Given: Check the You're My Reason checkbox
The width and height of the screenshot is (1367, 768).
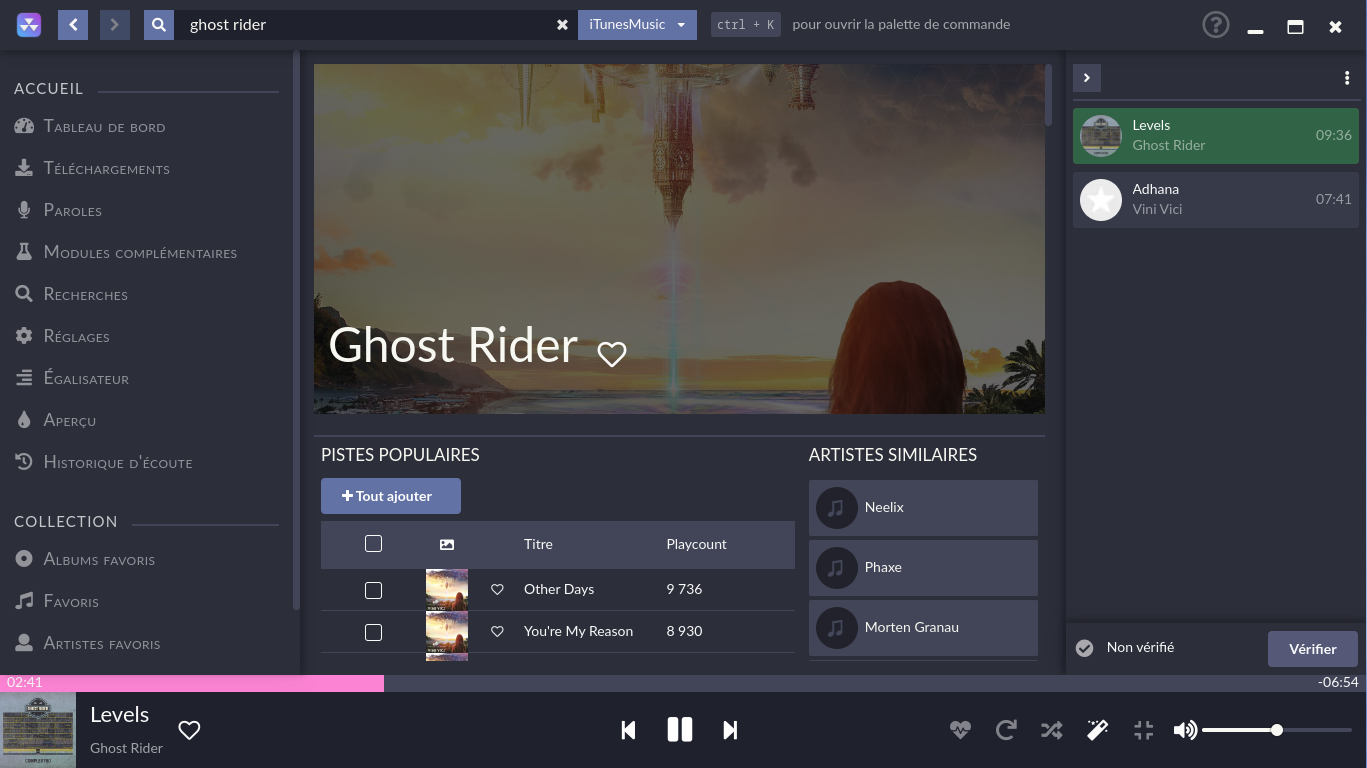Looking at the screenshot, I should [x=373, y=632].
